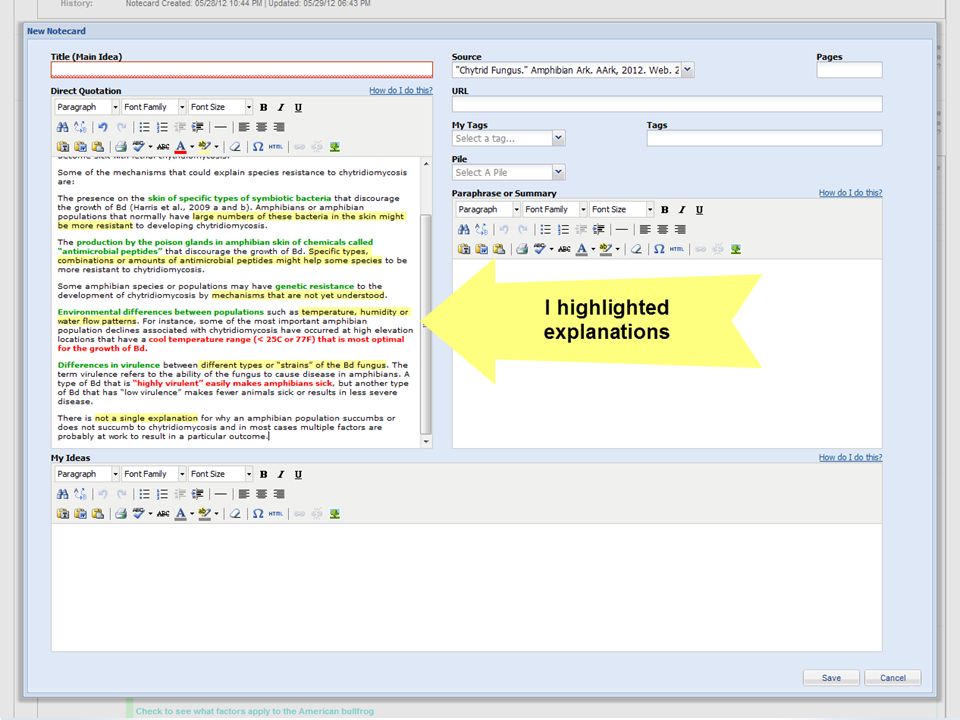Print the Paraphrase or Summary content
Viewport: 960px width, 720px height.
pyautogui.click(x=522, y=249)
